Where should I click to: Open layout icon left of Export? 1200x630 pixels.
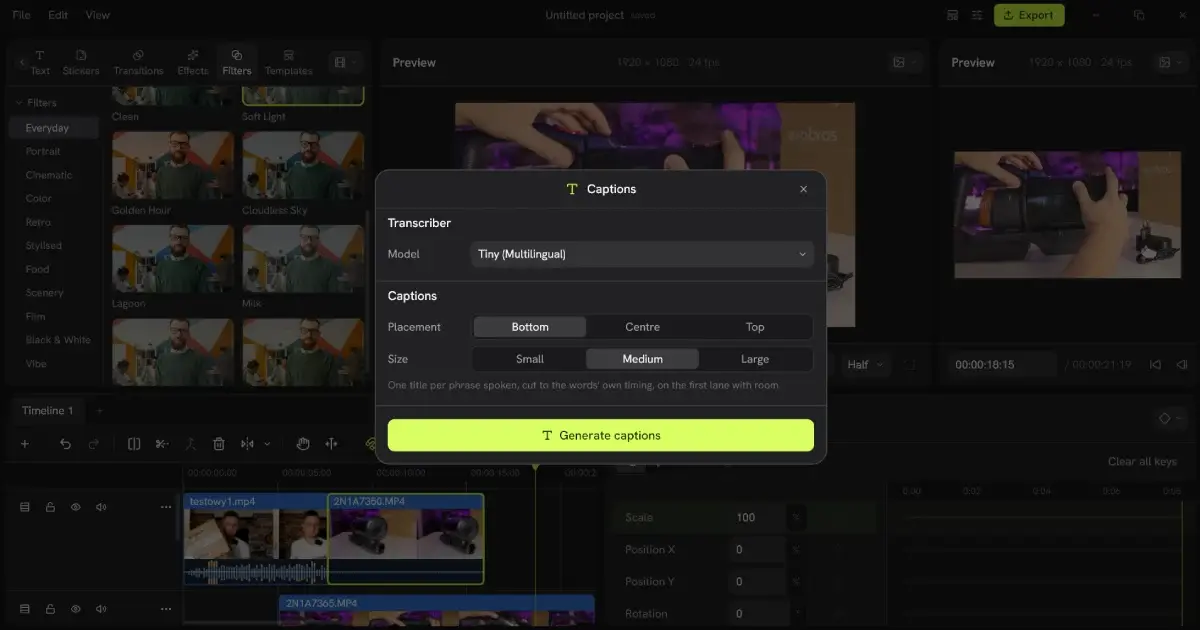(952, 15)
